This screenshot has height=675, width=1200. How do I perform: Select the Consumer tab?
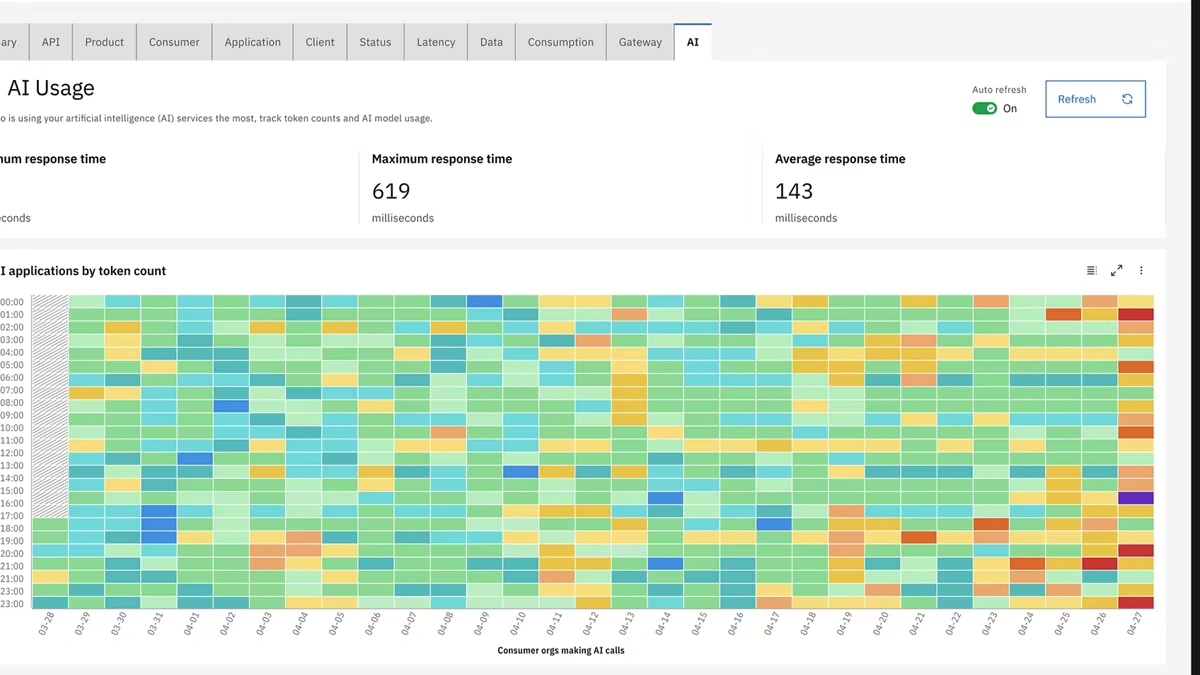[174, 42]
